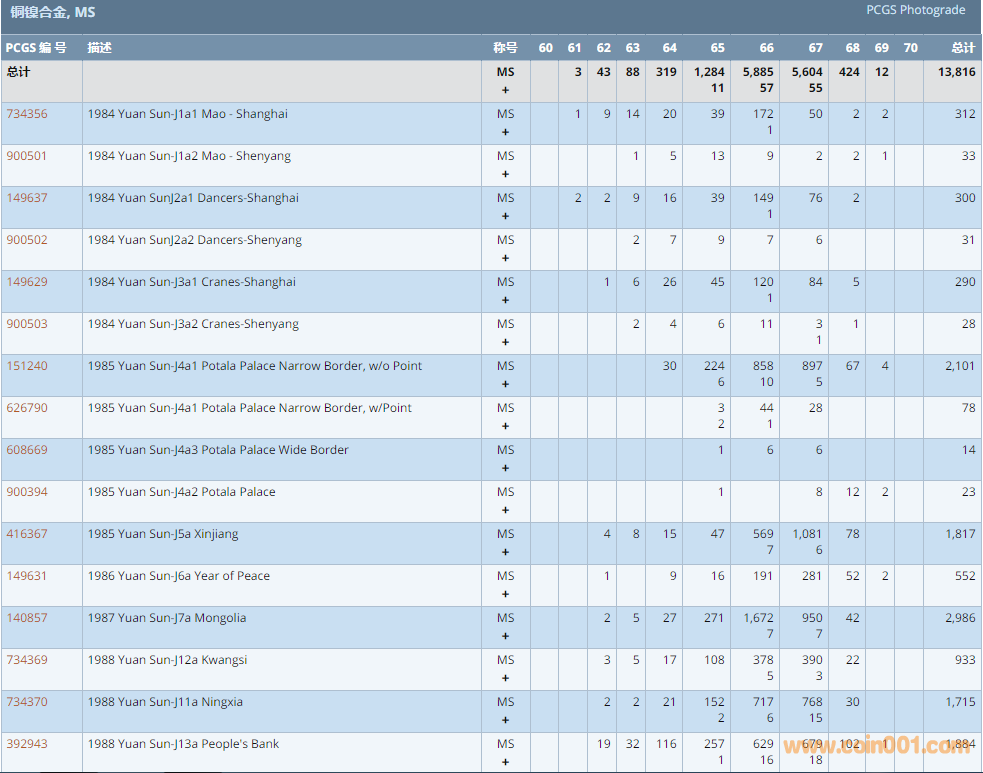Click the Potala Palace Wide Border description
This screenshot has width=983, height=773.
tap(217, 450)
